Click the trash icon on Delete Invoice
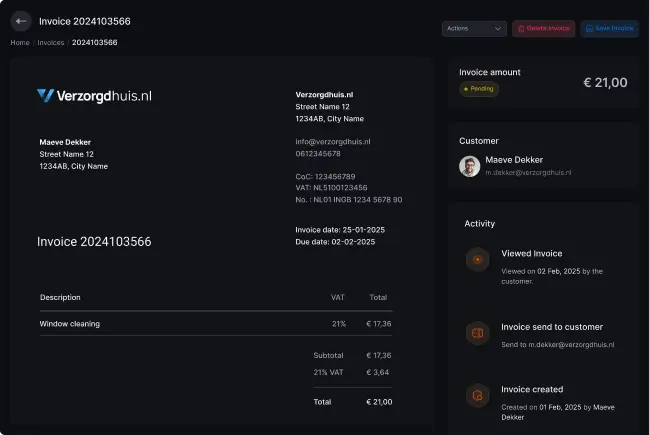The image size is (650, 435). [521, 29]
